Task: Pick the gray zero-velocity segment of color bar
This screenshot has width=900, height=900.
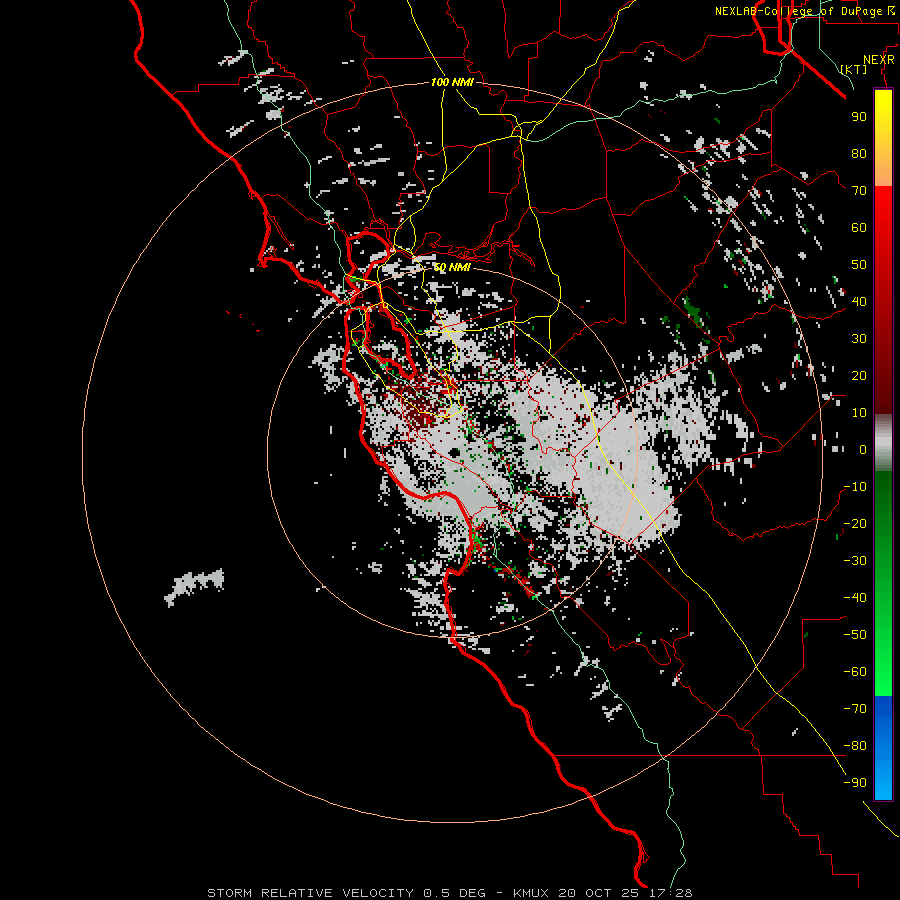Action: pos(883,443)
